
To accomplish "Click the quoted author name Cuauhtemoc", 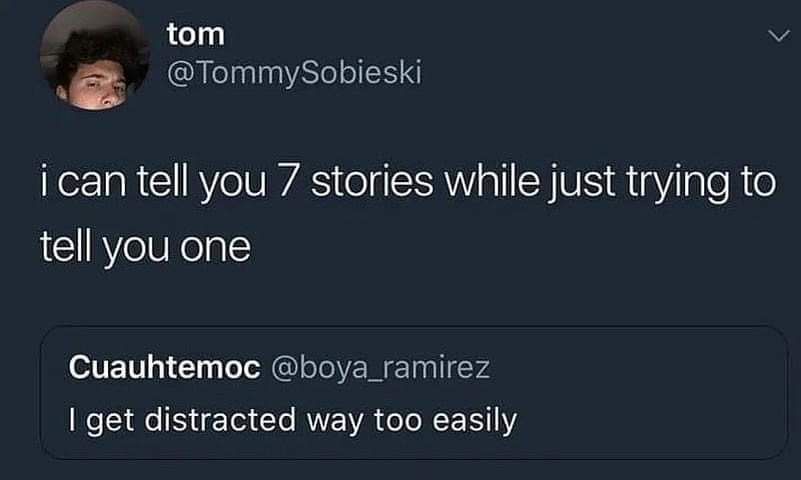I will click(165, 369).
